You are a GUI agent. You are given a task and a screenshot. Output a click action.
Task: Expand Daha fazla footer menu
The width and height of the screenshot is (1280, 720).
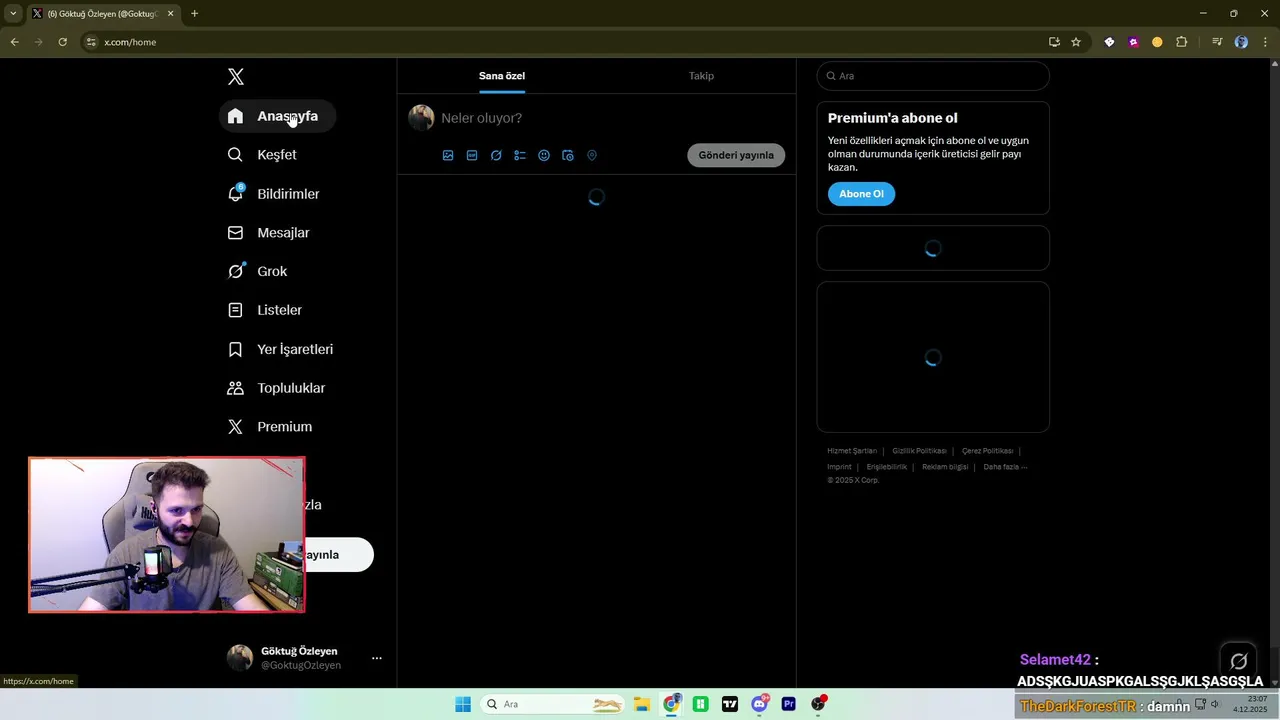click(x=1005, y=467)
